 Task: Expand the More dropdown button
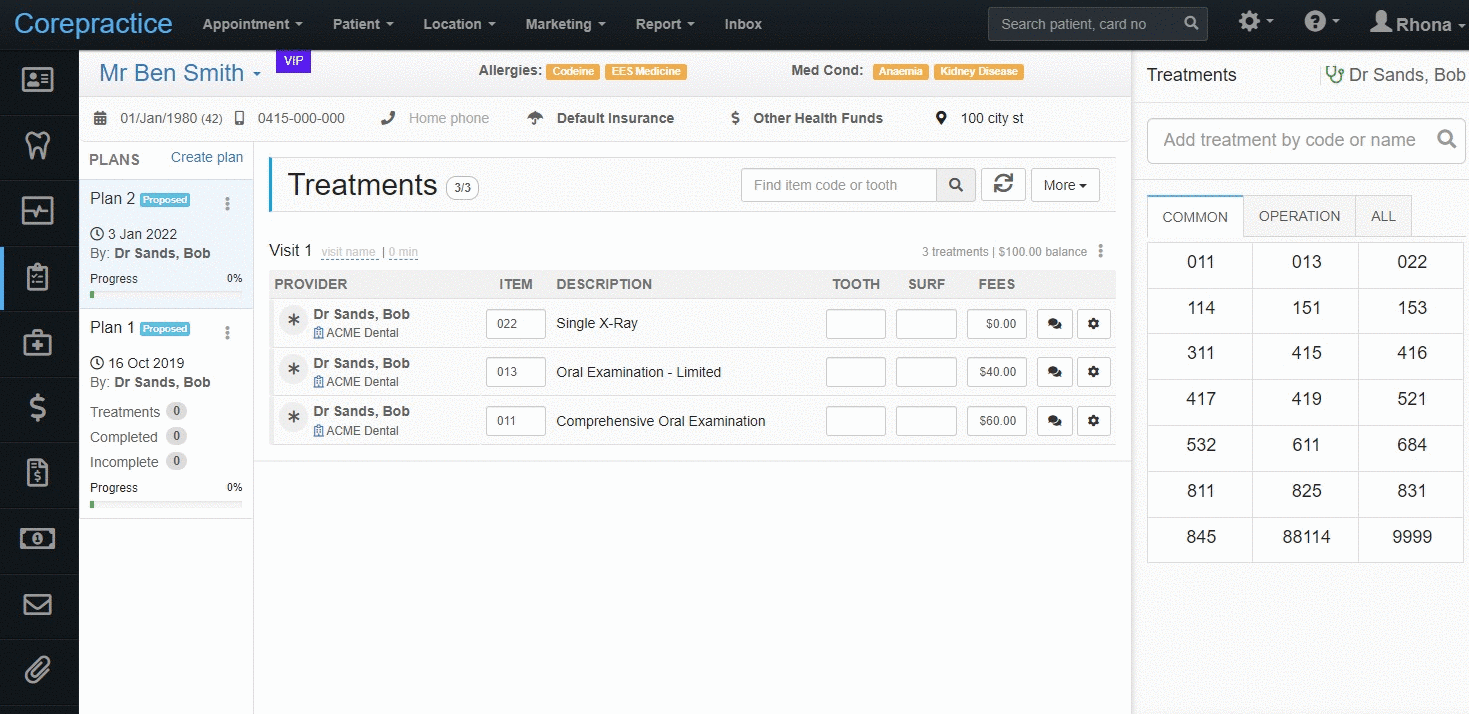point(1065,185)
